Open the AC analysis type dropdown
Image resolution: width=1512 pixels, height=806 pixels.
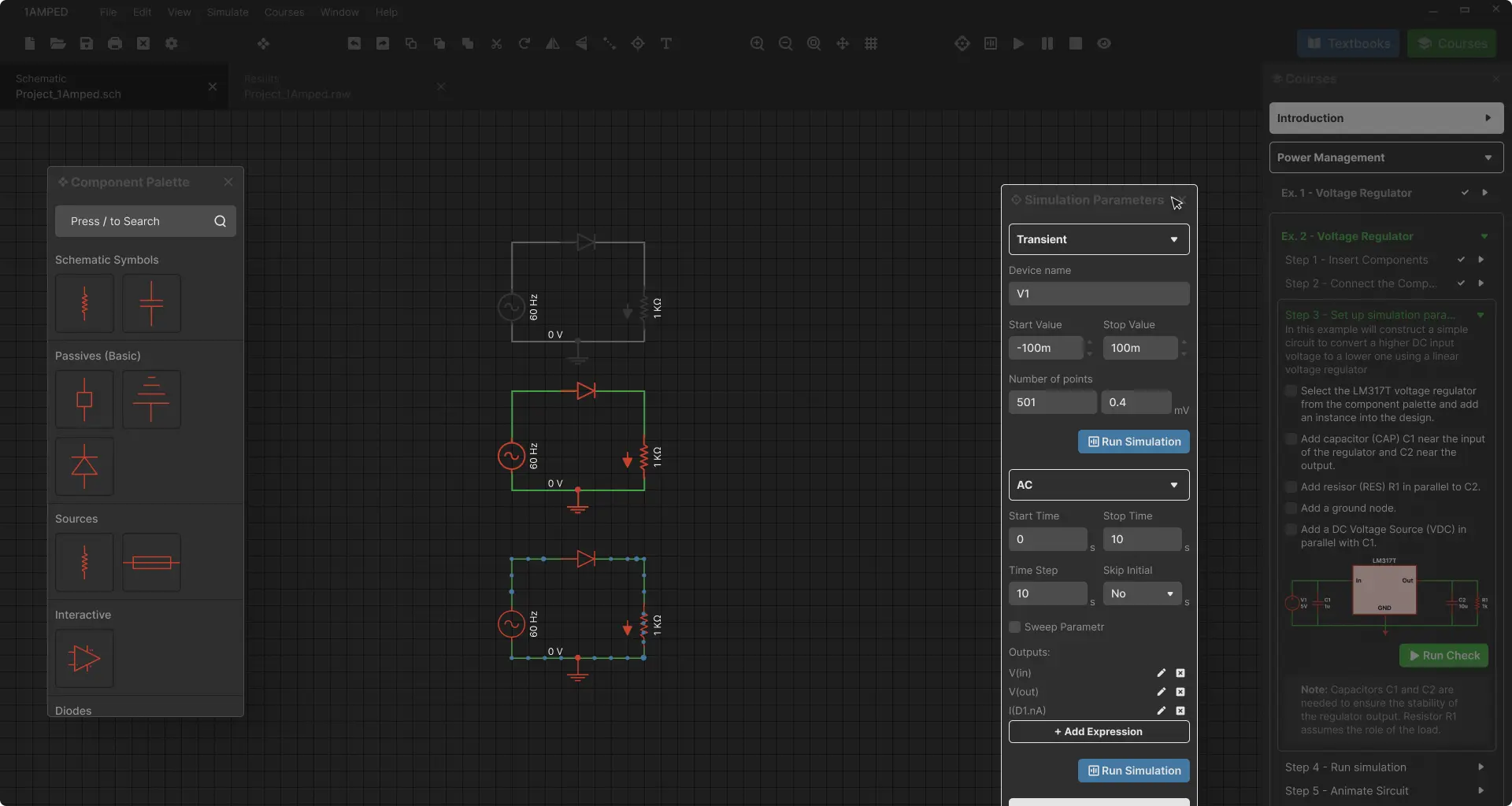point(1099,485)
